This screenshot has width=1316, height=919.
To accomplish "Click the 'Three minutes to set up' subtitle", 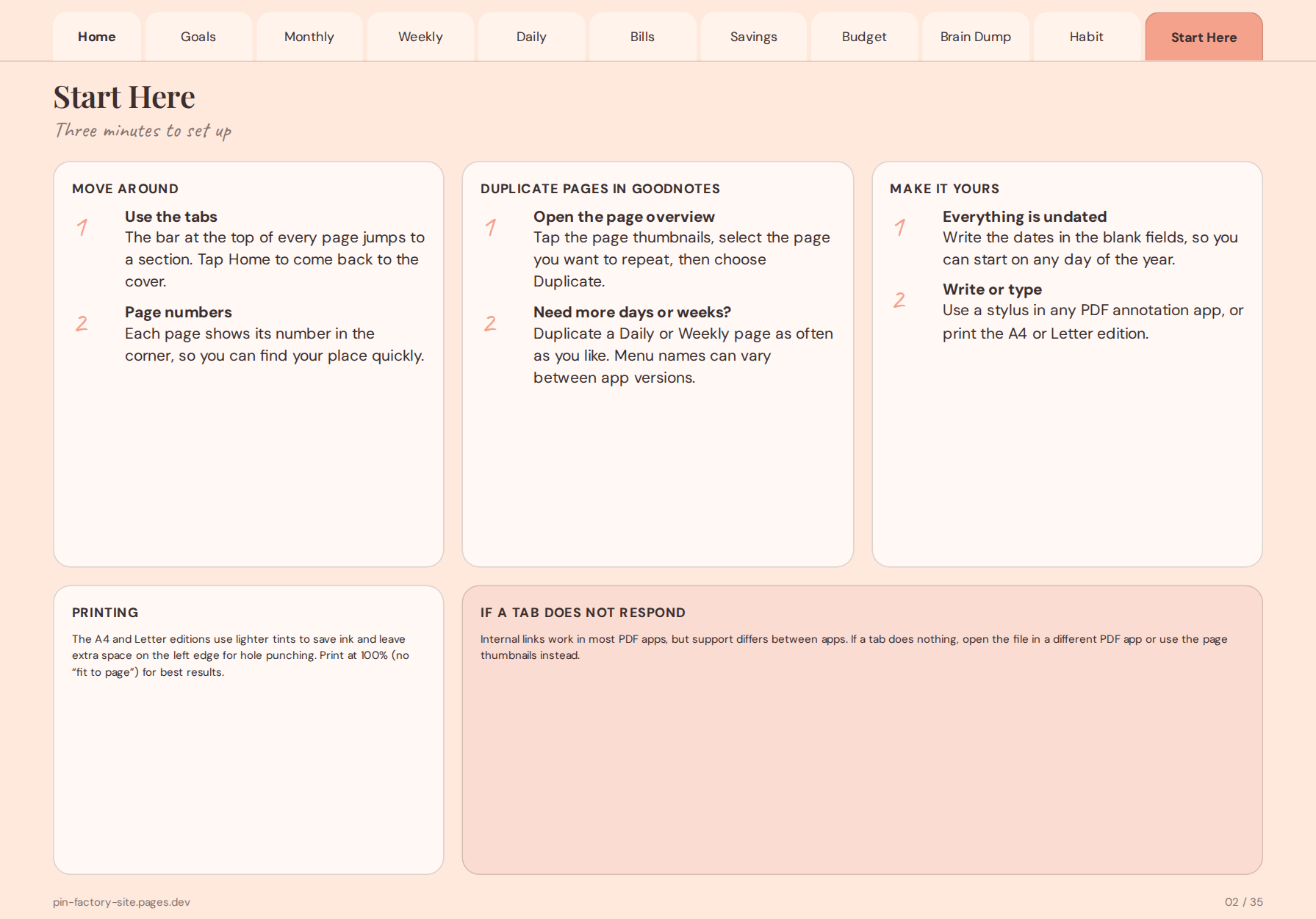I will point(143,131).
